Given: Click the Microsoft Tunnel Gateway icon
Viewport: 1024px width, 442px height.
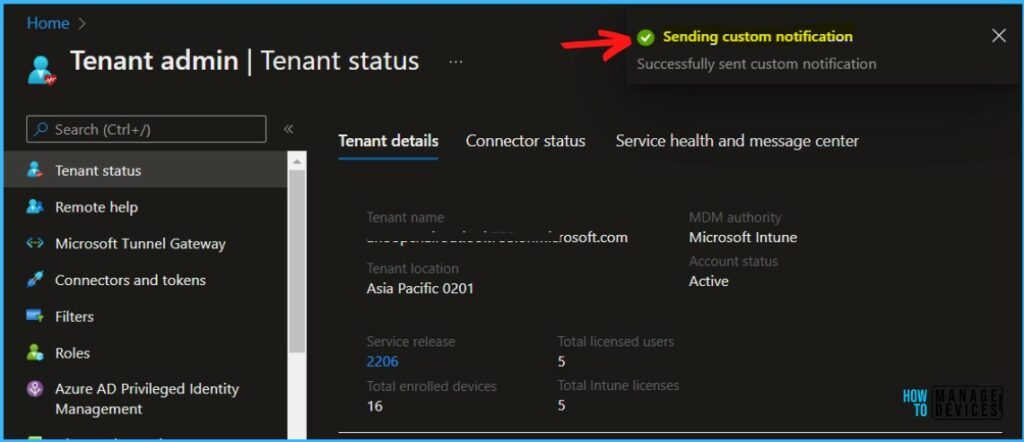Looking at the screenshot, I should (x=35, y=244).
